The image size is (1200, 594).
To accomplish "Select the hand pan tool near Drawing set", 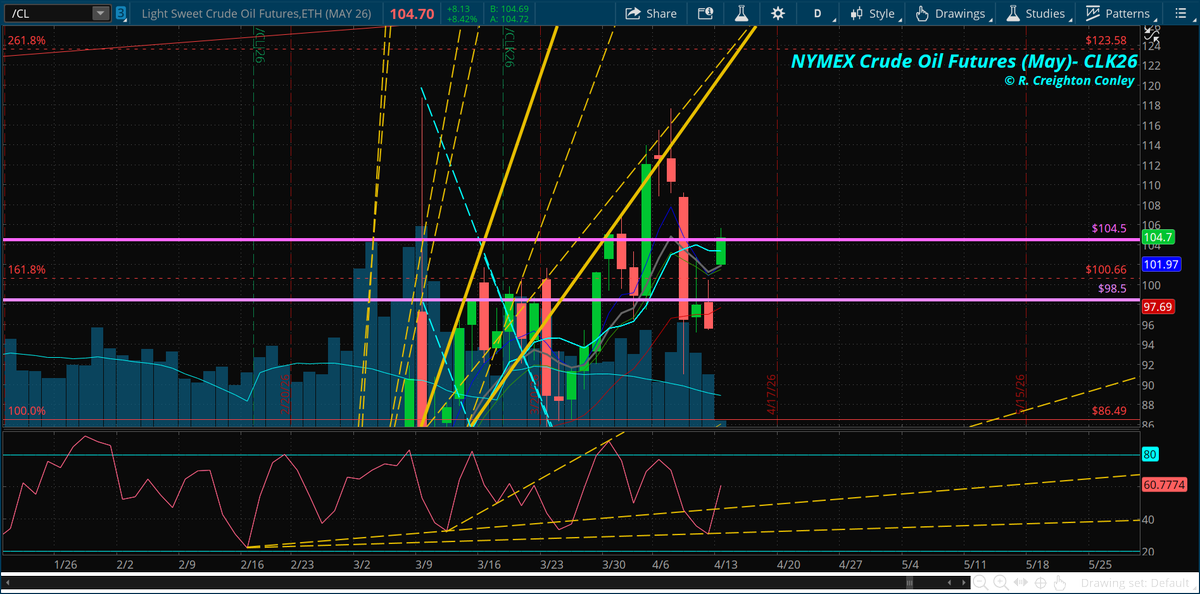I will [x=1058, y=582].
